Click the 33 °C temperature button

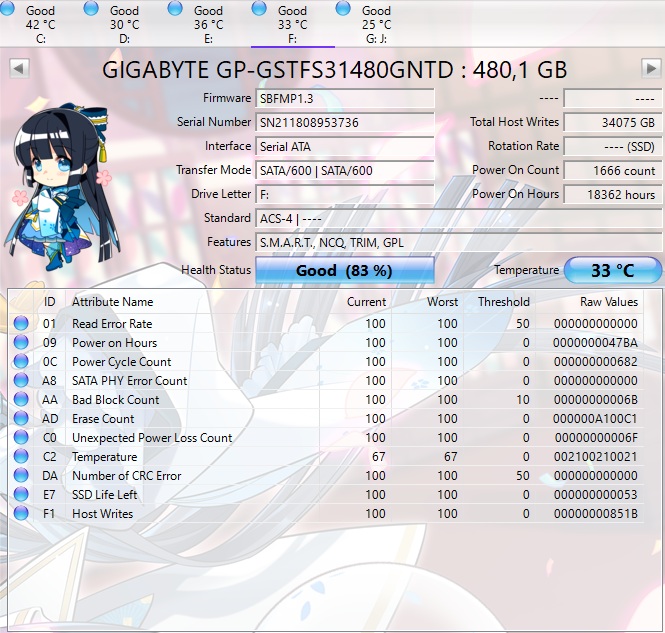point(612,270)
